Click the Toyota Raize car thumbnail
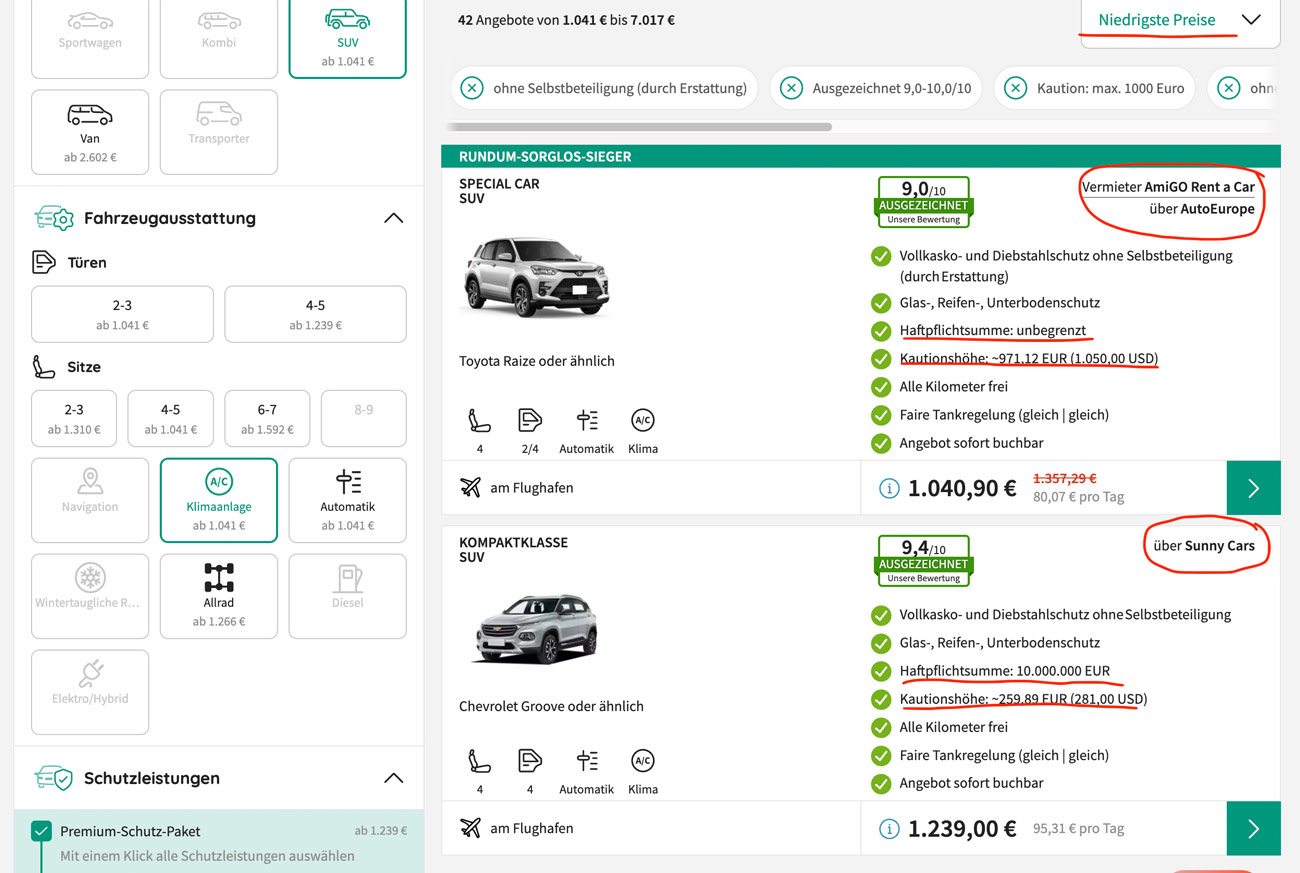The image size is (1300, 873). 537,278
